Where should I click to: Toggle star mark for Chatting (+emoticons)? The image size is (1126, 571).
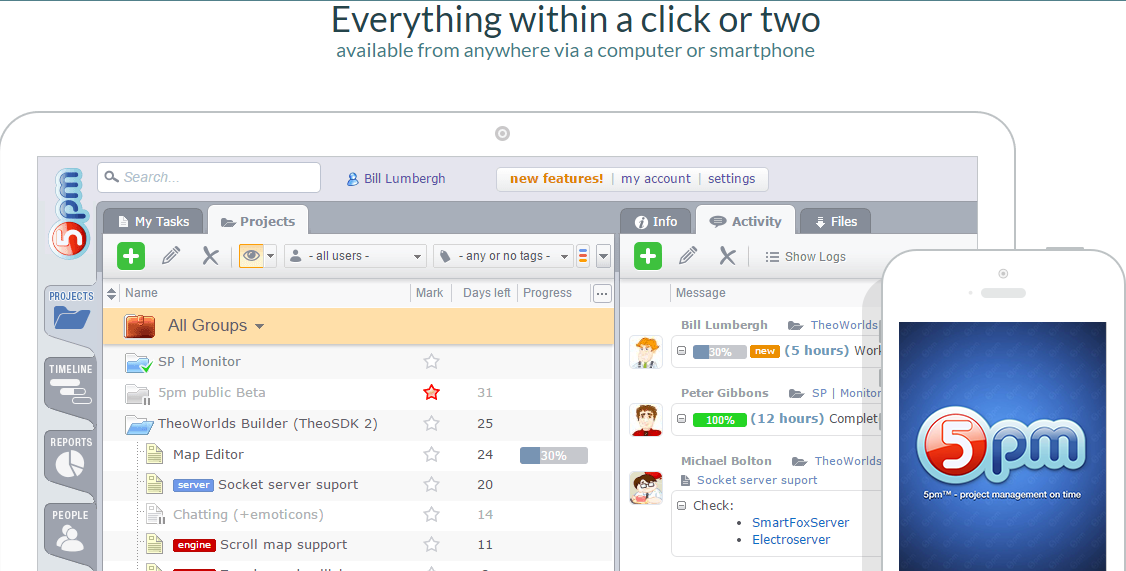click(431, 514)
